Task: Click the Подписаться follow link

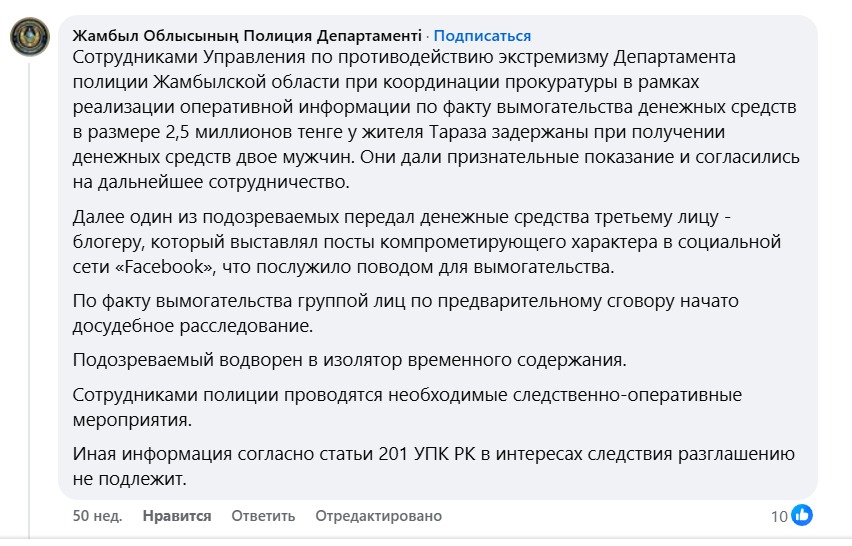Action: [483, 36]
